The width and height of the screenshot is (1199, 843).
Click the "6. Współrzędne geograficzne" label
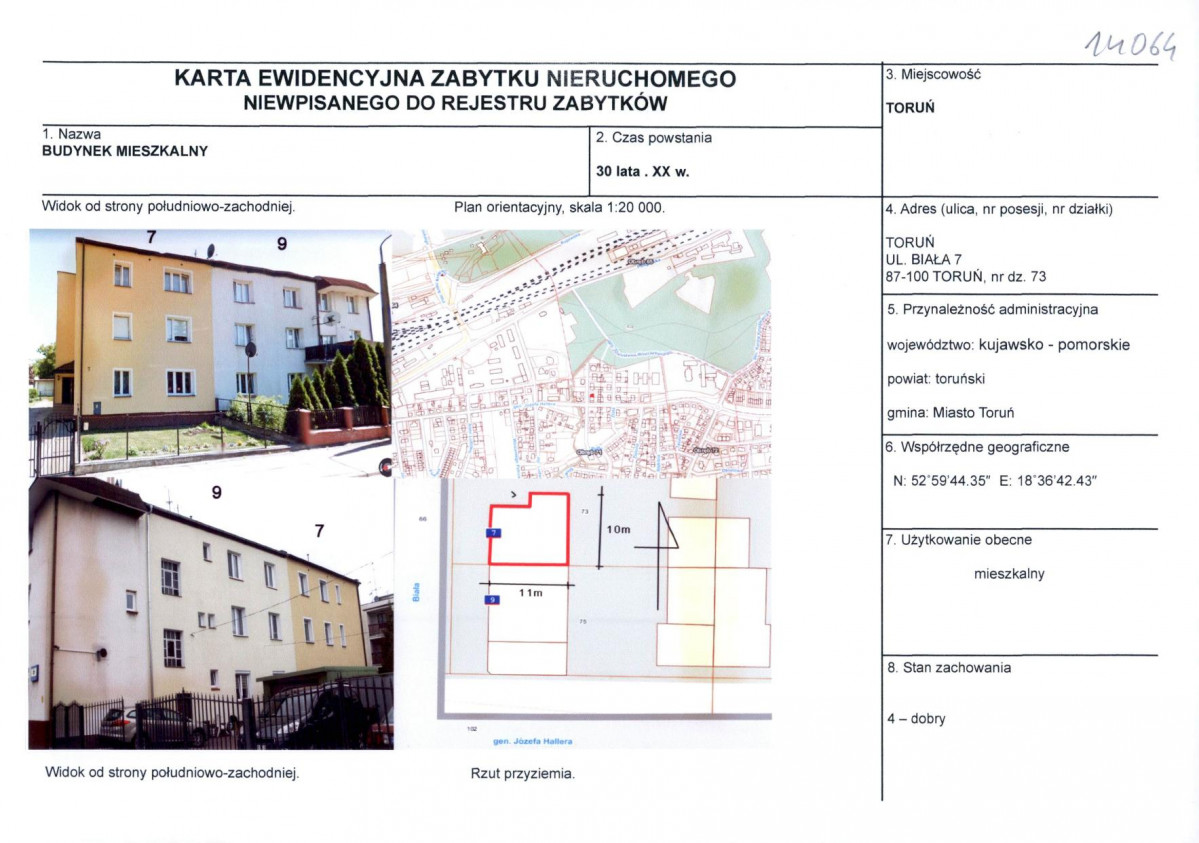coord(977,447)
